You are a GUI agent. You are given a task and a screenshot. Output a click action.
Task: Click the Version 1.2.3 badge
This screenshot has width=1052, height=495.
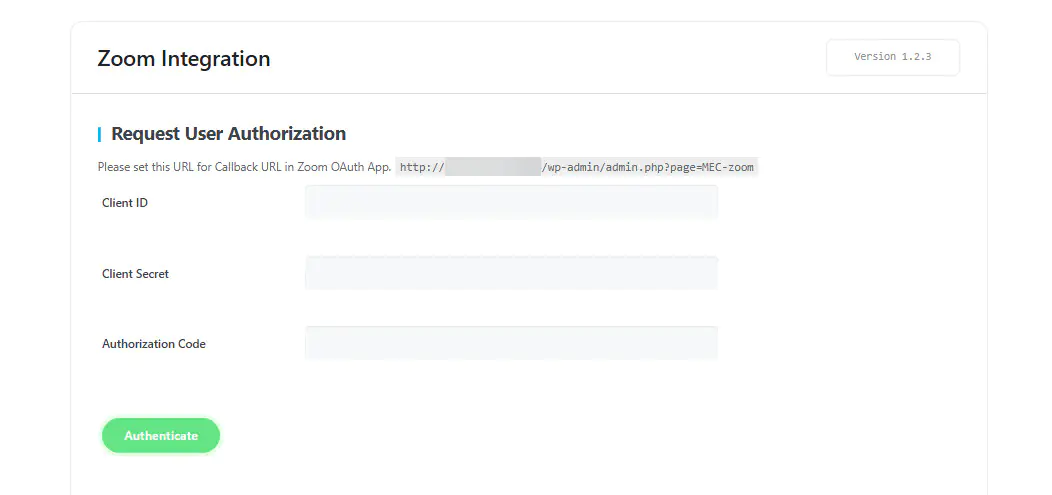(x=892, y=57)
